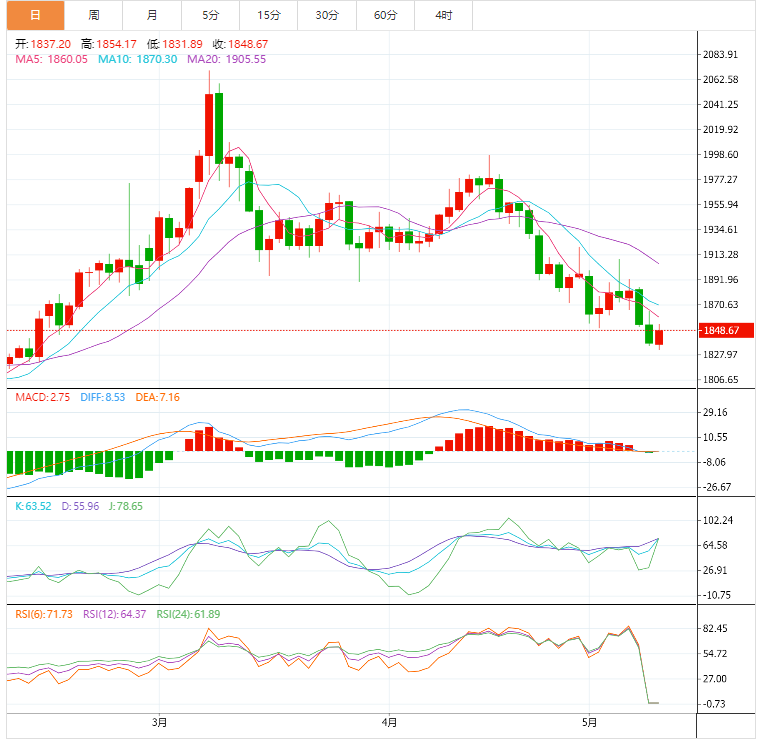Click the MACD value label
Image resolution: width=765 pixels, height=744 pixels.
(42, 397)
